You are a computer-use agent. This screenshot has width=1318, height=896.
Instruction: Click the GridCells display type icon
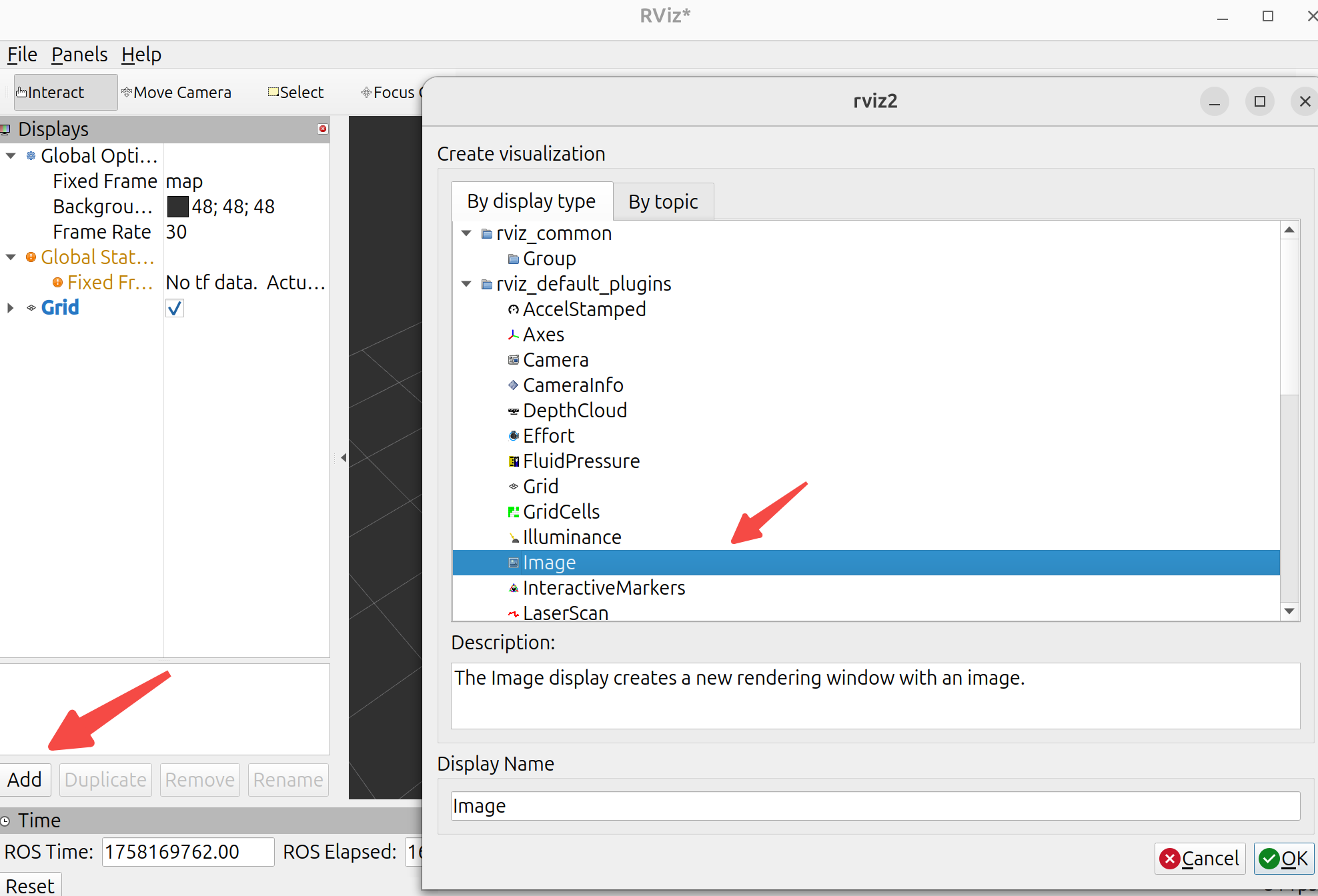513,512
